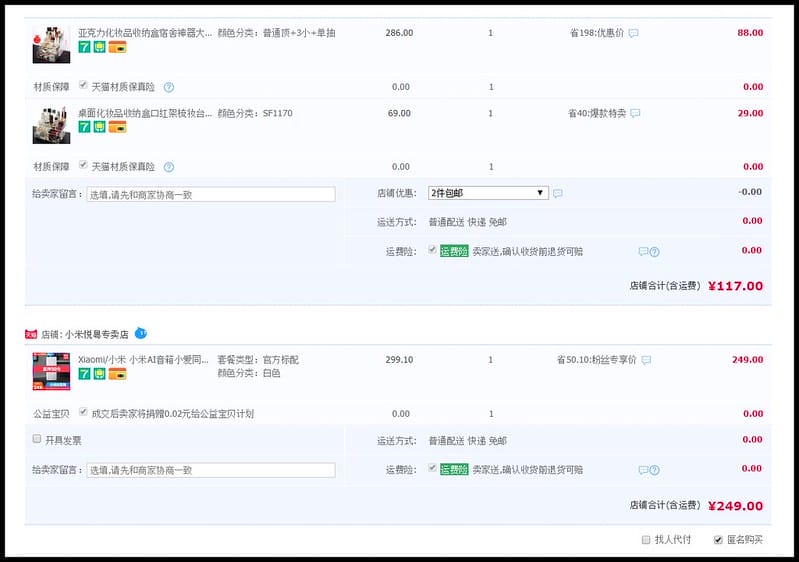The width and height of the screenshot is (799, 562).
Task: Open the 桌面化妆品收纳盒口红架梳妆台 product title link
Action: 145,113
